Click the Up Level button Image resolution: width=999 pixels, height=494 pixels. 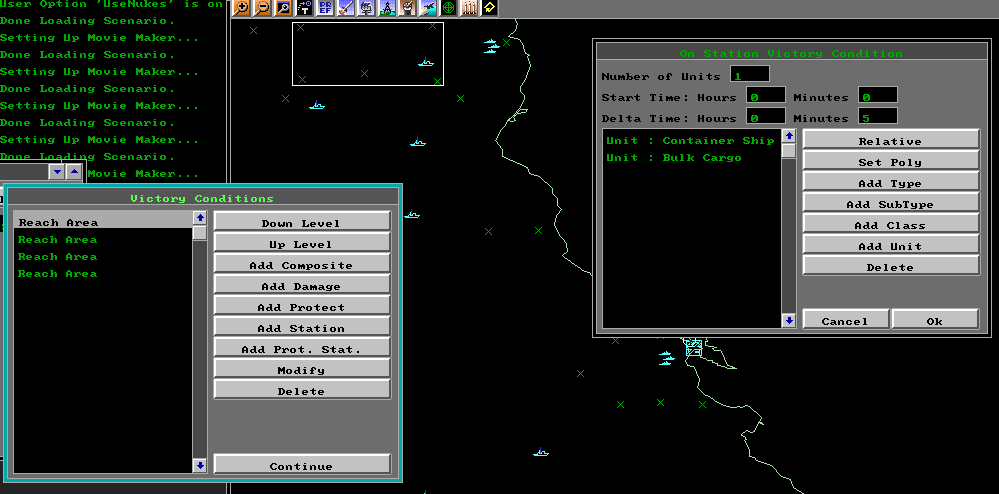[x=301, y=242]
